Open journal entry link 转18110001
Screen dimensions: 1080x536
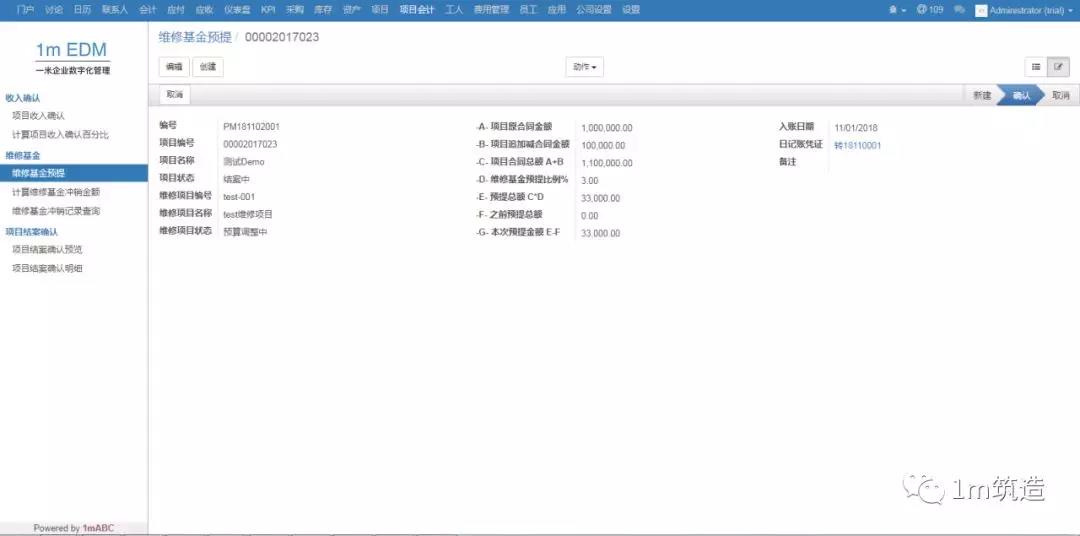[857, 145]
